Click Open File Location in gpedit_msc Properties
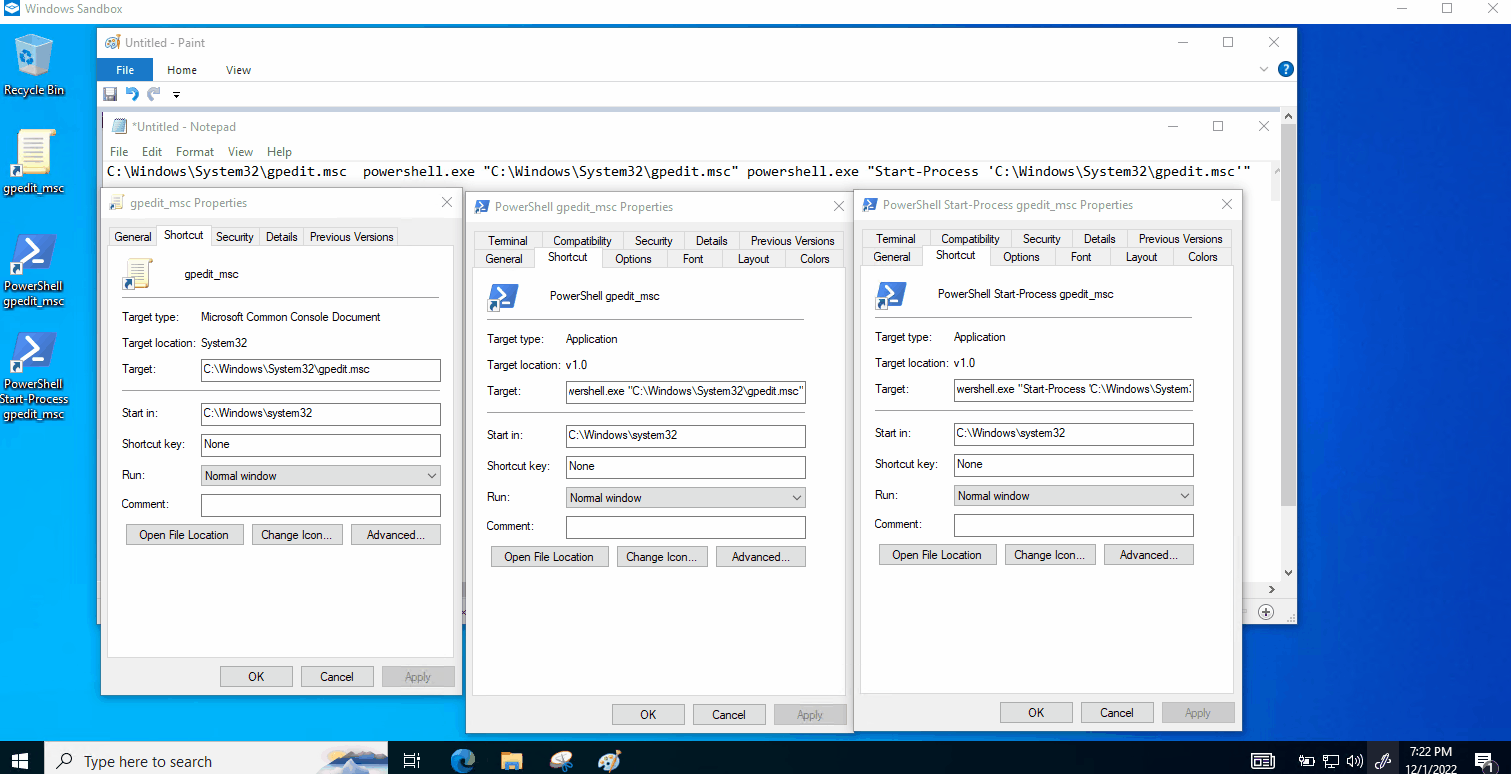 pyautogui.click(x=185, y=535)
